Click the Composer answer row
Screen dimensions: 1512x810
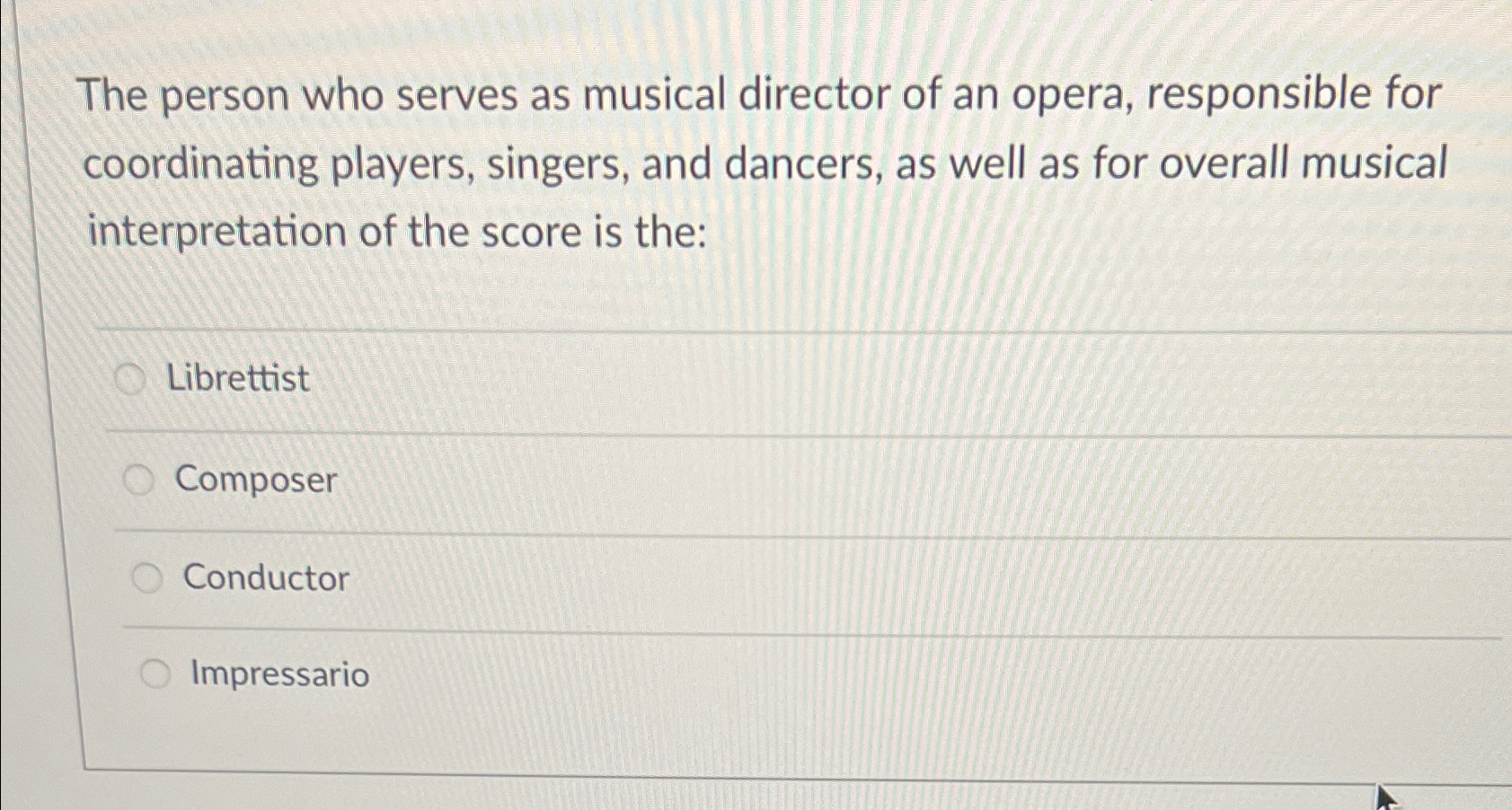pyautogui.click(x=629, y=480)
